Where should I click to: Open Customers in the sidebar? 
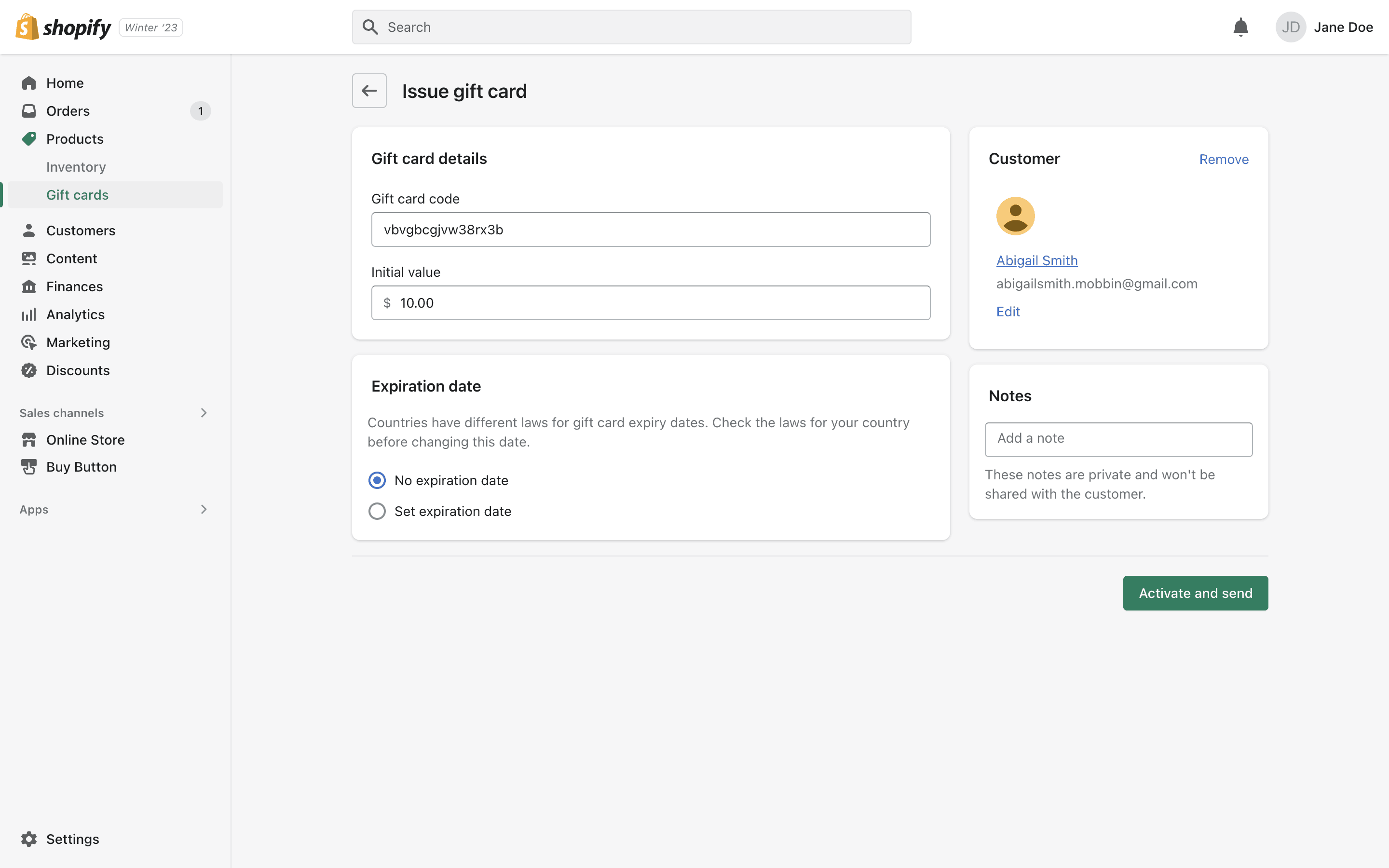(81, 231)
